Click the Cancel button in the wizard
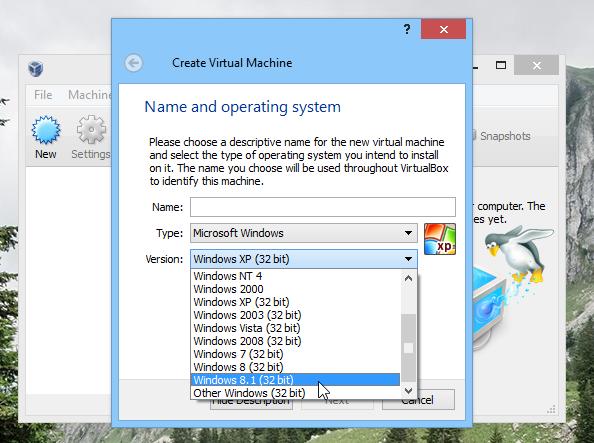The height and width of the screenshot is (443, 594). [418, 400]
